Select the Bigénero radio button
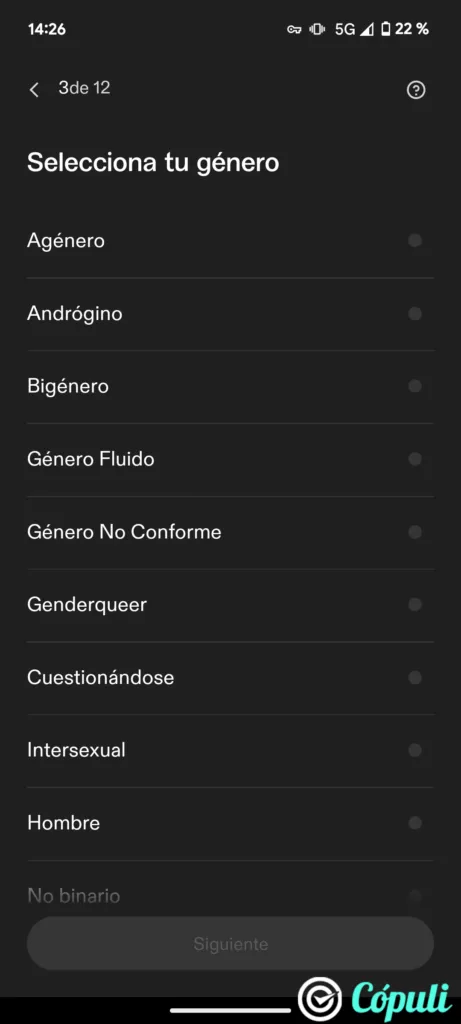Image resolution: width=461 pixels, height=1024 pixels. click(x=415, y=387)
